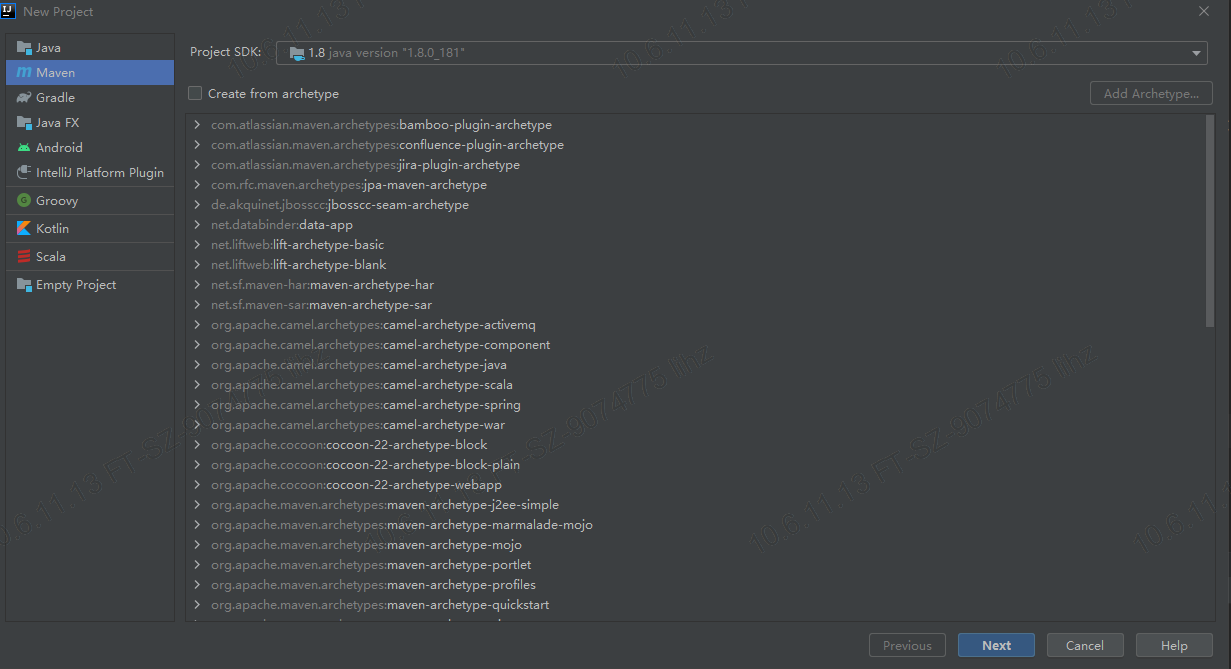The image size is (1231, 669).
Task: Click the Groovy green circle icon
Action: click(x=24, y=200)
